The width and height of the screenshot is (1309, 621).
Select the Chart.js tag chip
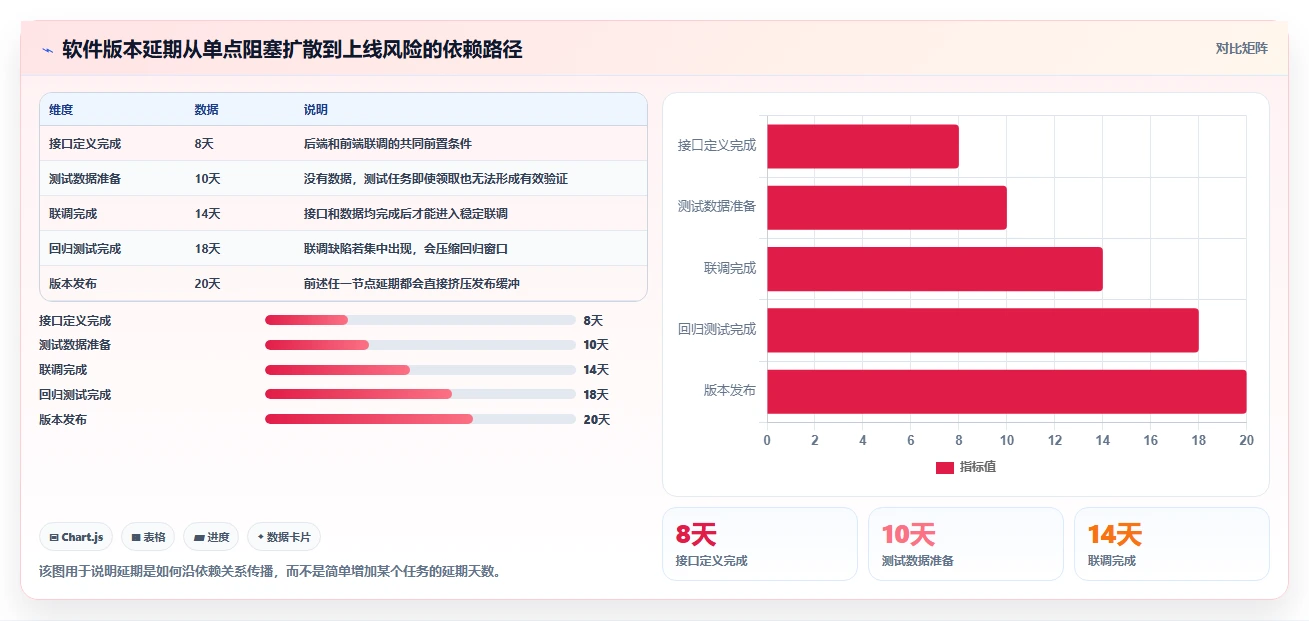[x=76, y=537]
